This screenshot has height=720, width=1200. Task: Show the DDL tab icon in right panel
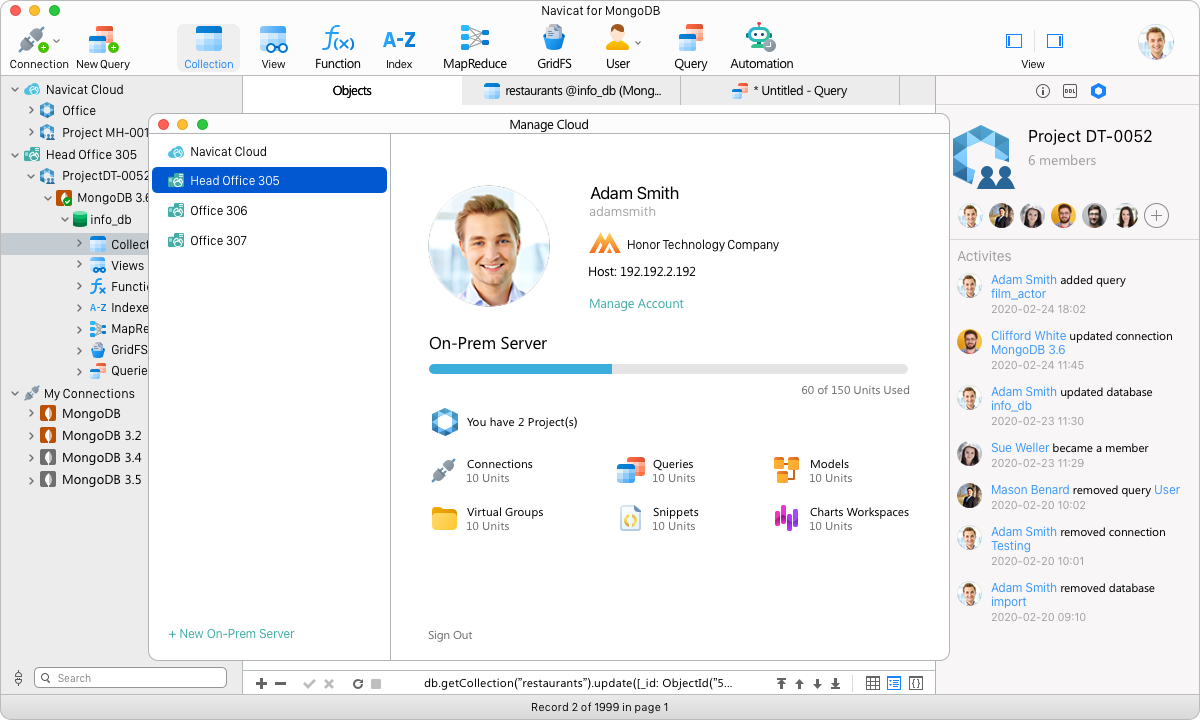click(x=1070, y=91)
